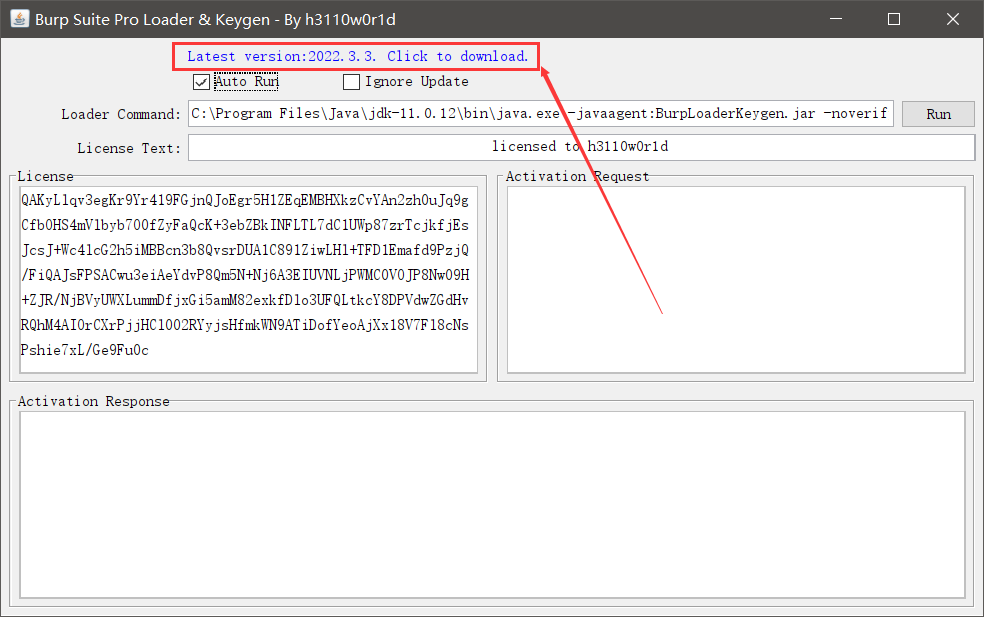The width and height of the screenshot is (984, 617).
Task: Click the Run button
Action: coord(938,114)
